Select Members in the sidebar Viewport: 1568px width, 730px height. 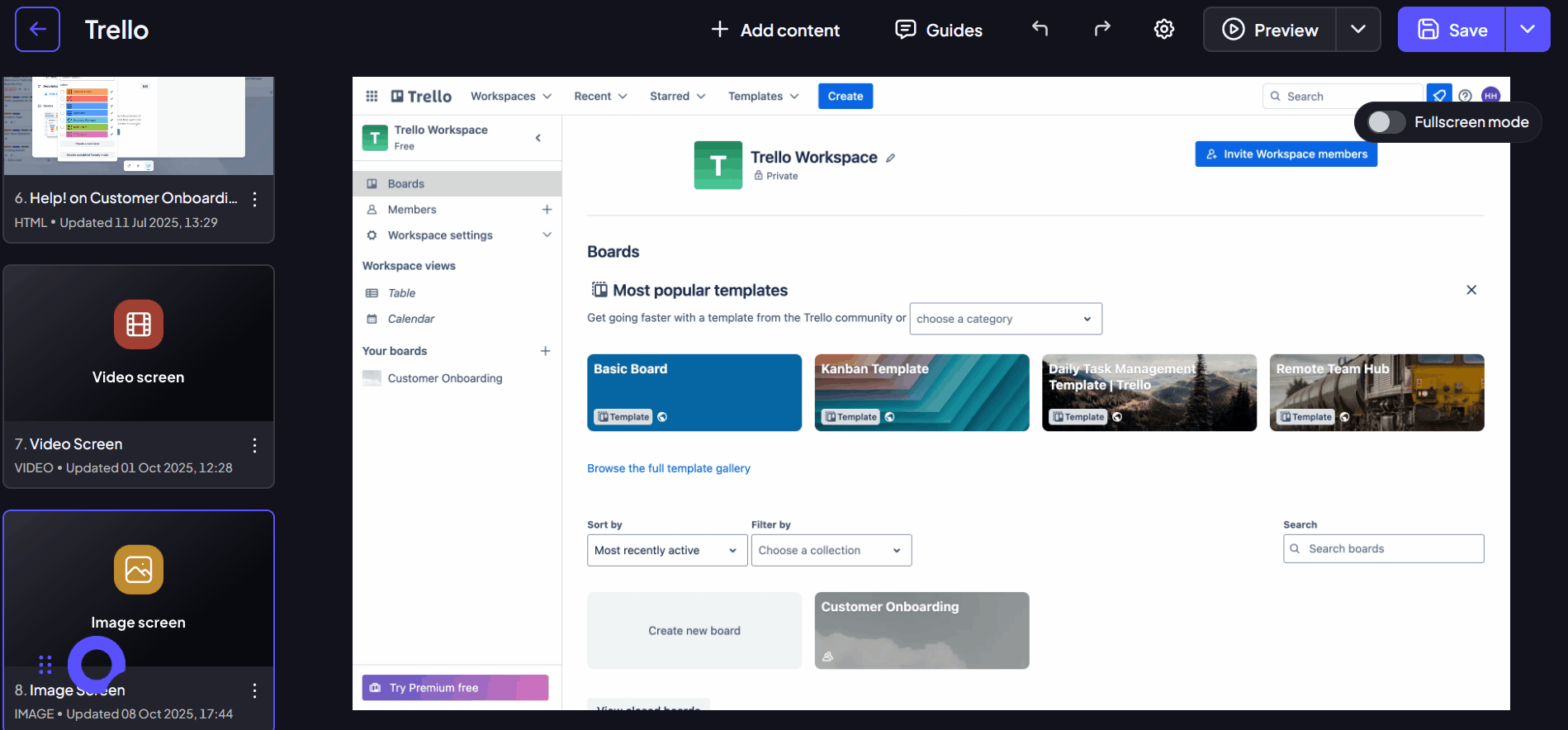[412, 210]
